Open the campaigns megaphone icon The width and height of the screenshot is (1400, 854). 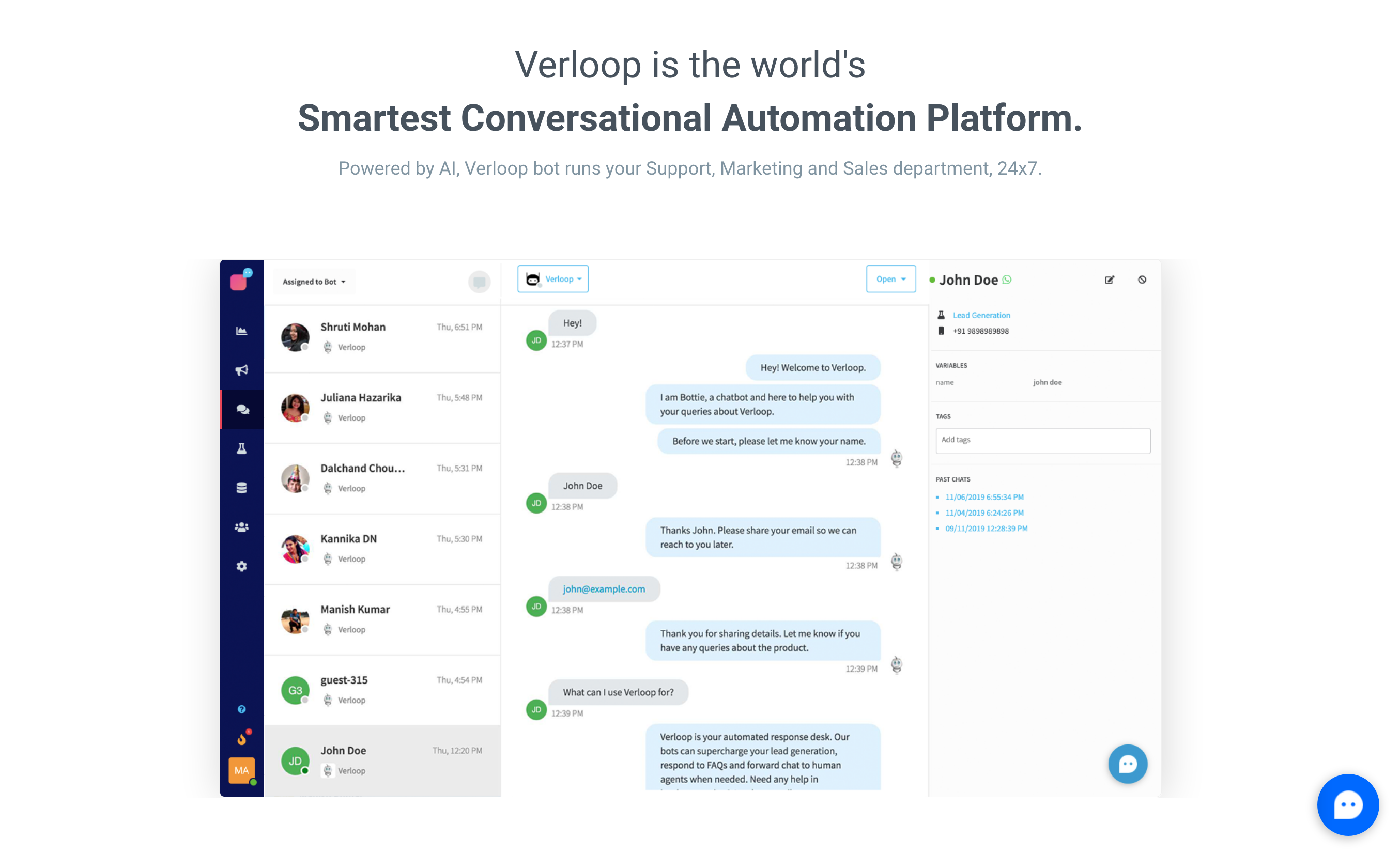click(242, 371)
